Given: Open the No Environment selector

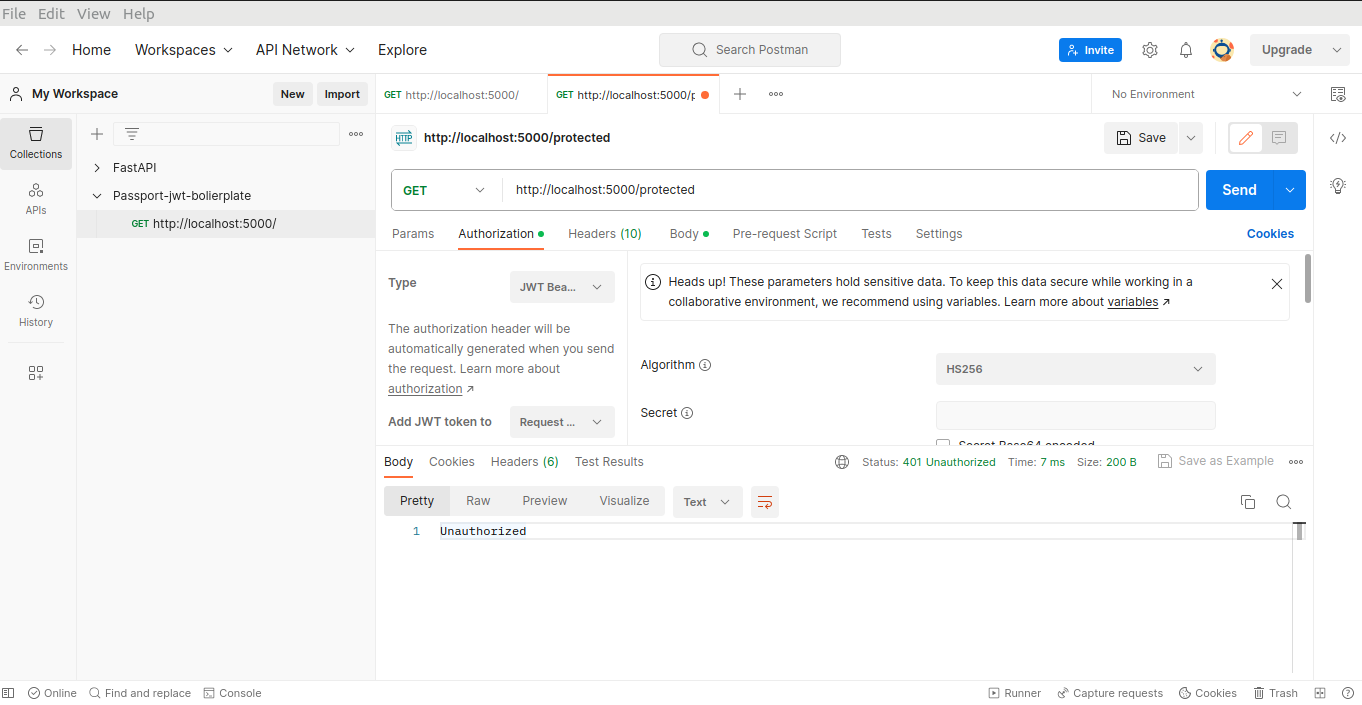Looking at the screenshot, I should tap(1206, 94).
